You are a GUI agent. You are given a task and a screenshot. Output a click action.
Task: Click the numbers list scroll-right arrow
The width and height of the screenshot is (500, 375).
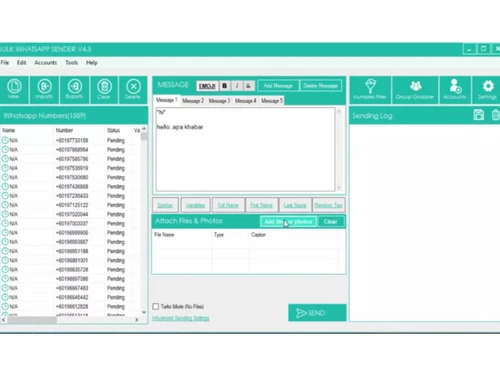136,320
